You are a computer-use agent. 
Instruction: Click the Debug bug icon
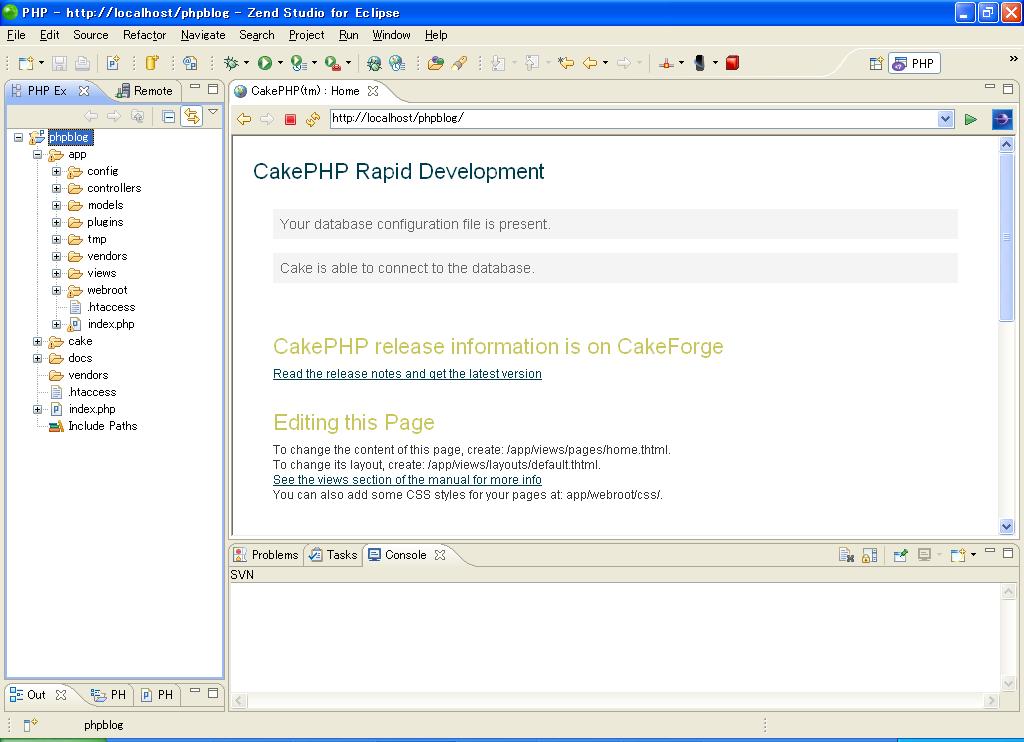[231, 63]
